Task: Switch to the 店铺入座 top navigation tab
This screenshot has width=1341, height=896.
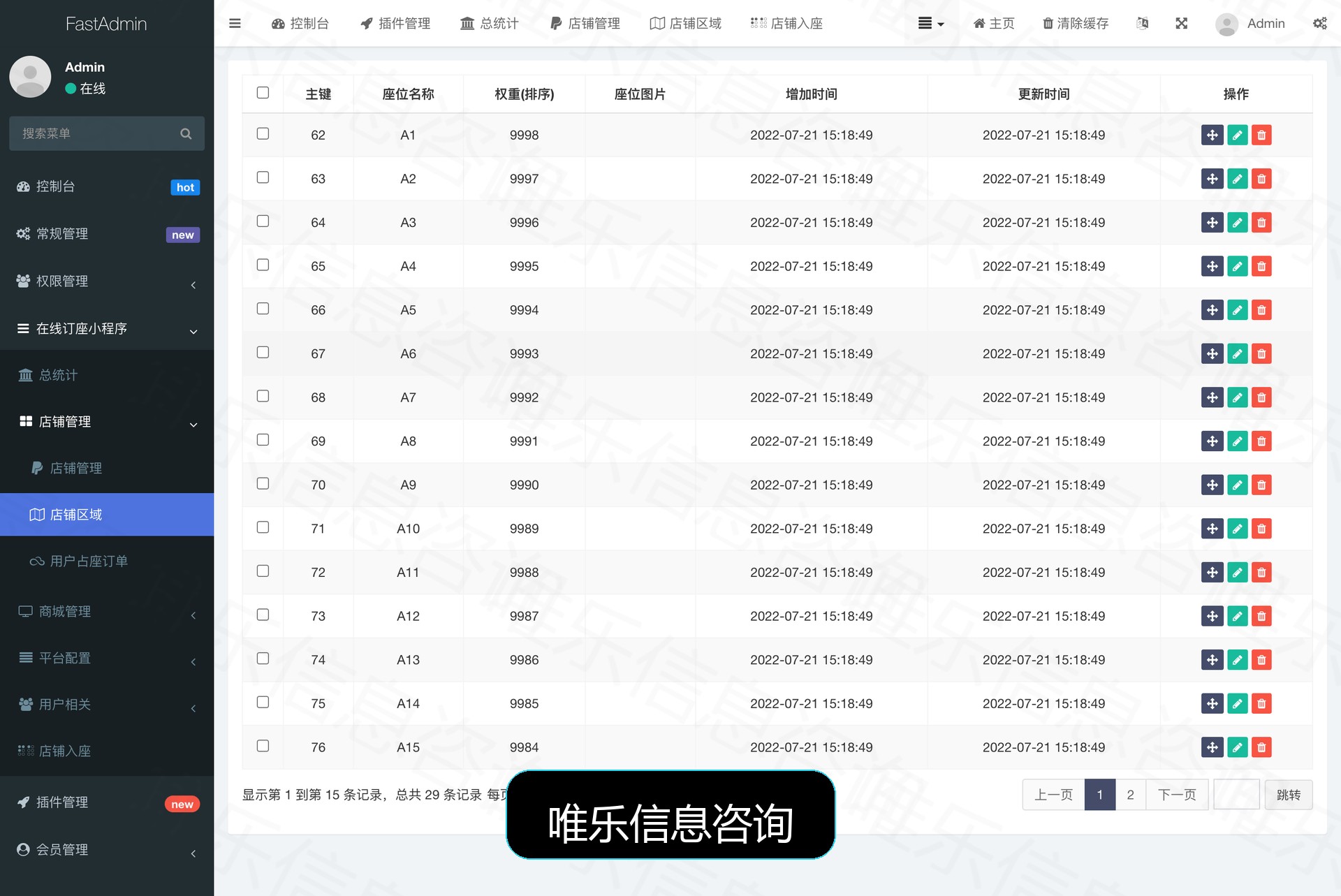Action: (x=786, y=23)
